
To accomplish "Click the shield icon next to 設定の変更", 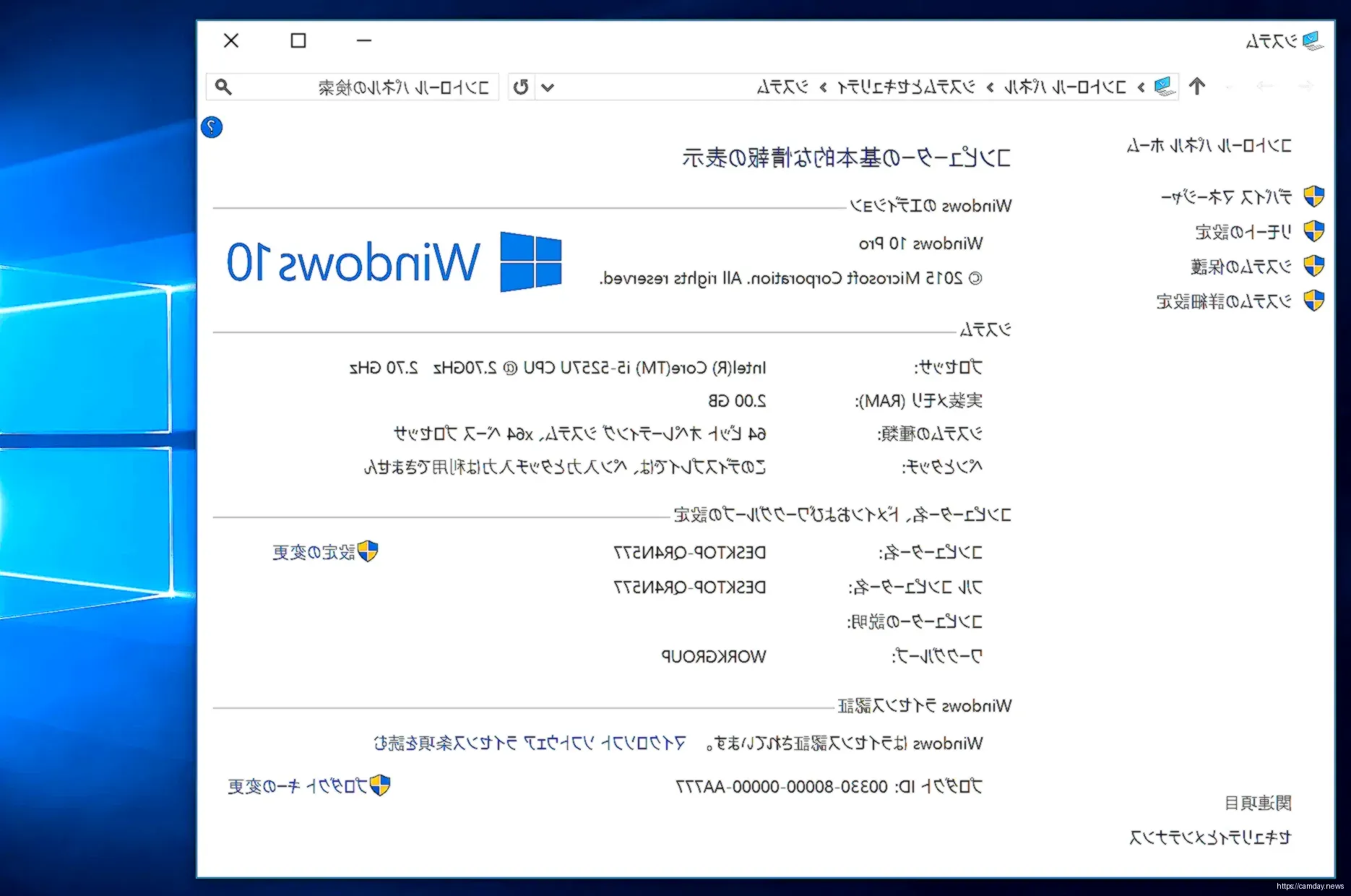I will click(368, 551).
